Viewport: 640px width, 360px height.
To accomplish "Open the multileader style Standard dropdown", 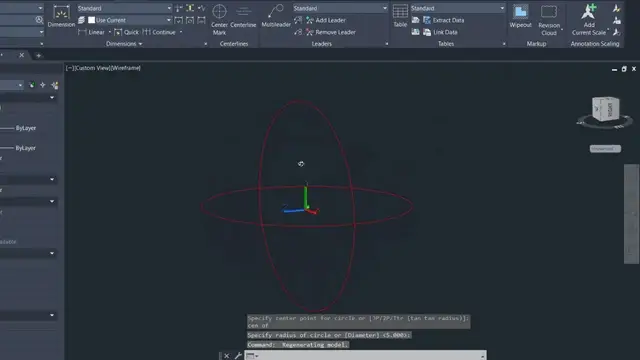I will click(x=340, y=8).
